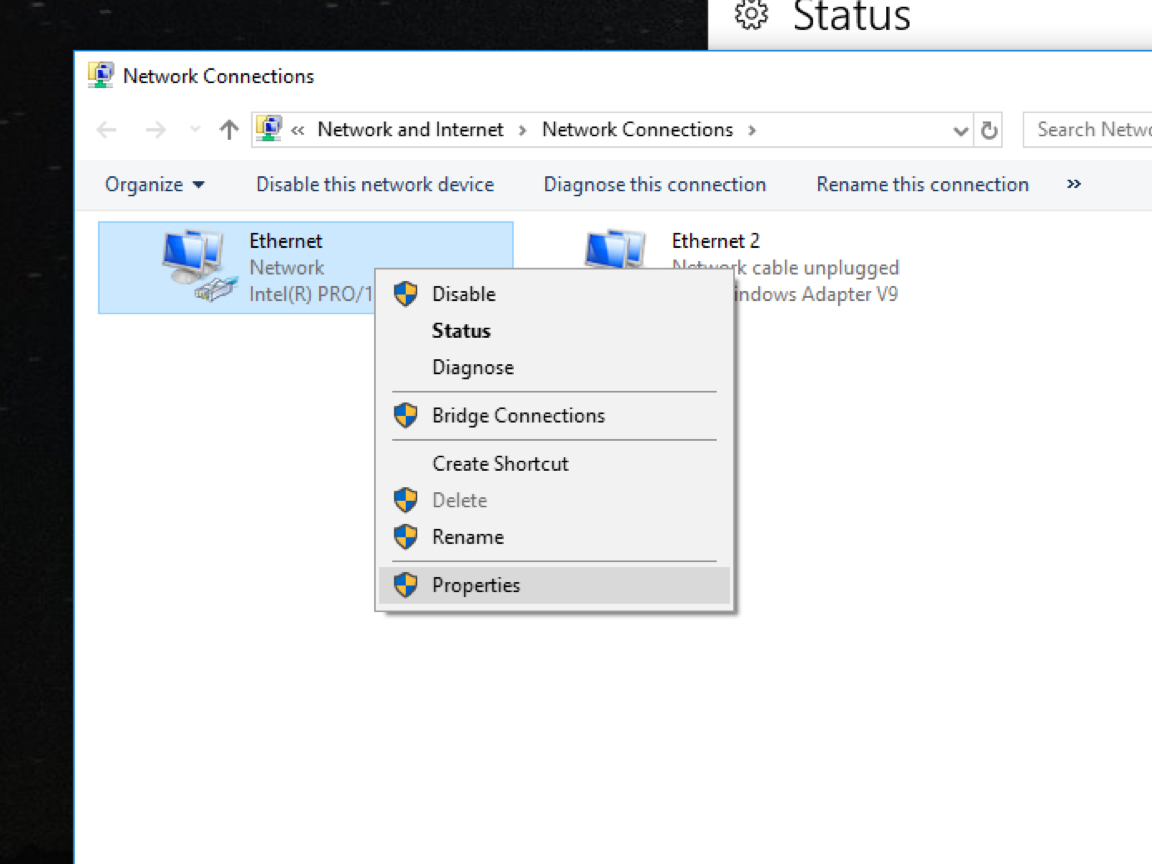This screenshot has height=864, width=1152.
Task: Expand chevron after Network and Internet
Action: tap(522, 131)
